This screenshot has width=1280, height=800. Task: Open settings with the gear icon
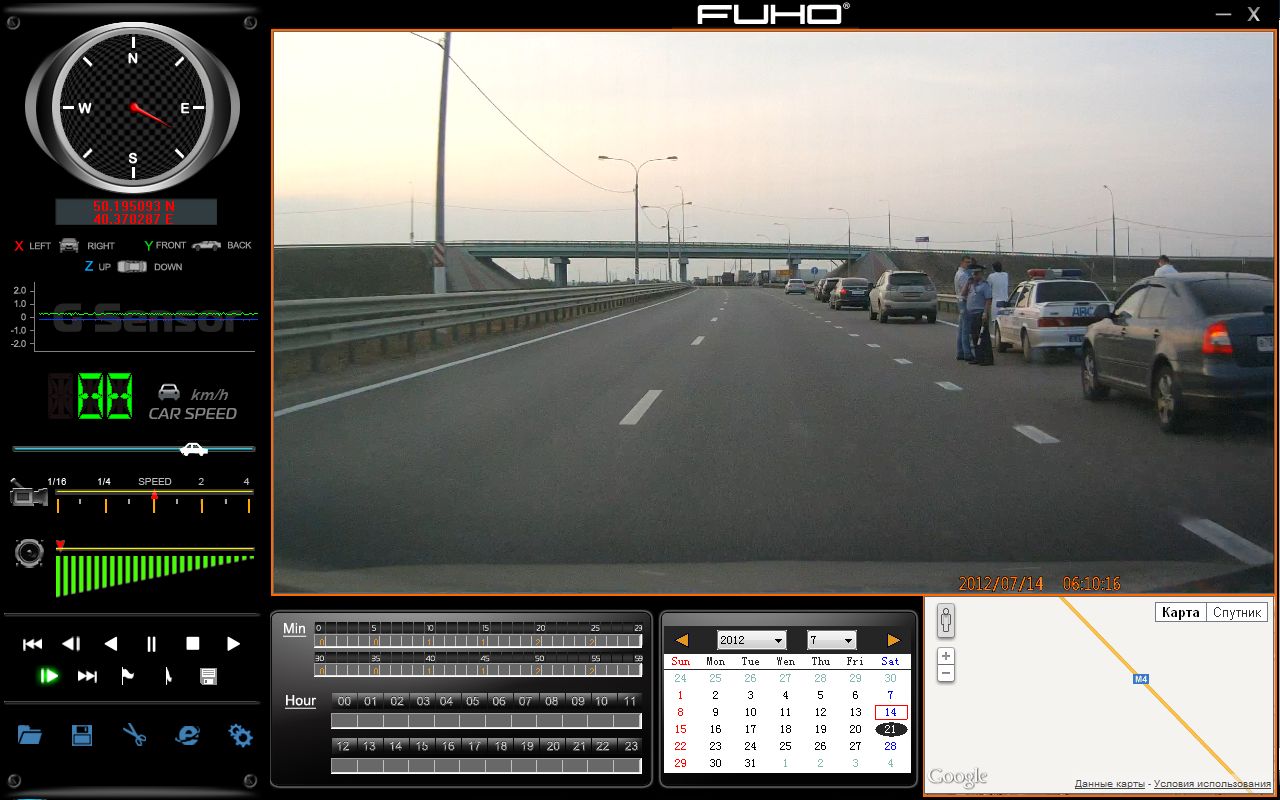[x=240, y=736]
